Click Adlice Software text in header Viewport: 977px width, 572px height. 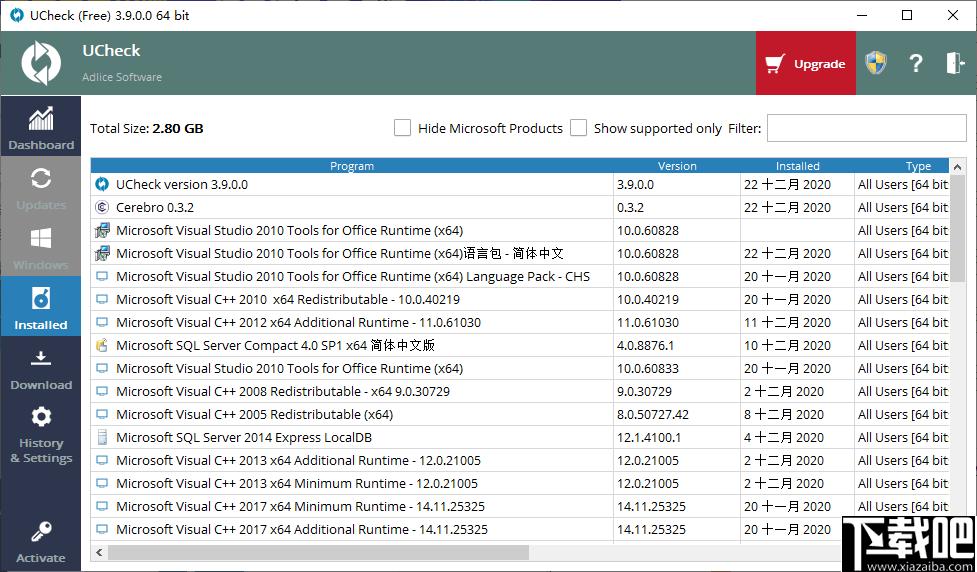pos(122,77)
